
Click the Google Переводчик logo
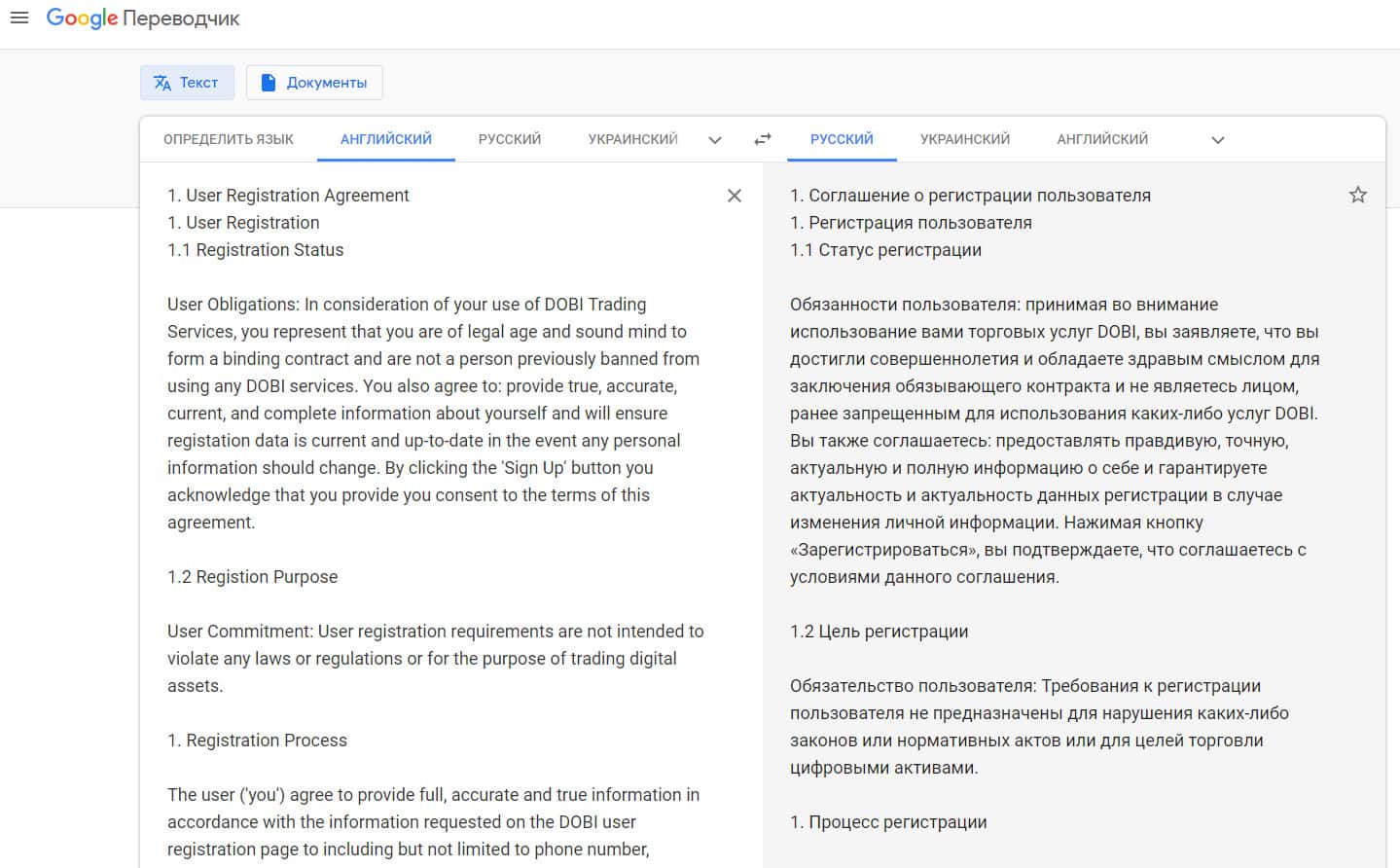point(143,18)
